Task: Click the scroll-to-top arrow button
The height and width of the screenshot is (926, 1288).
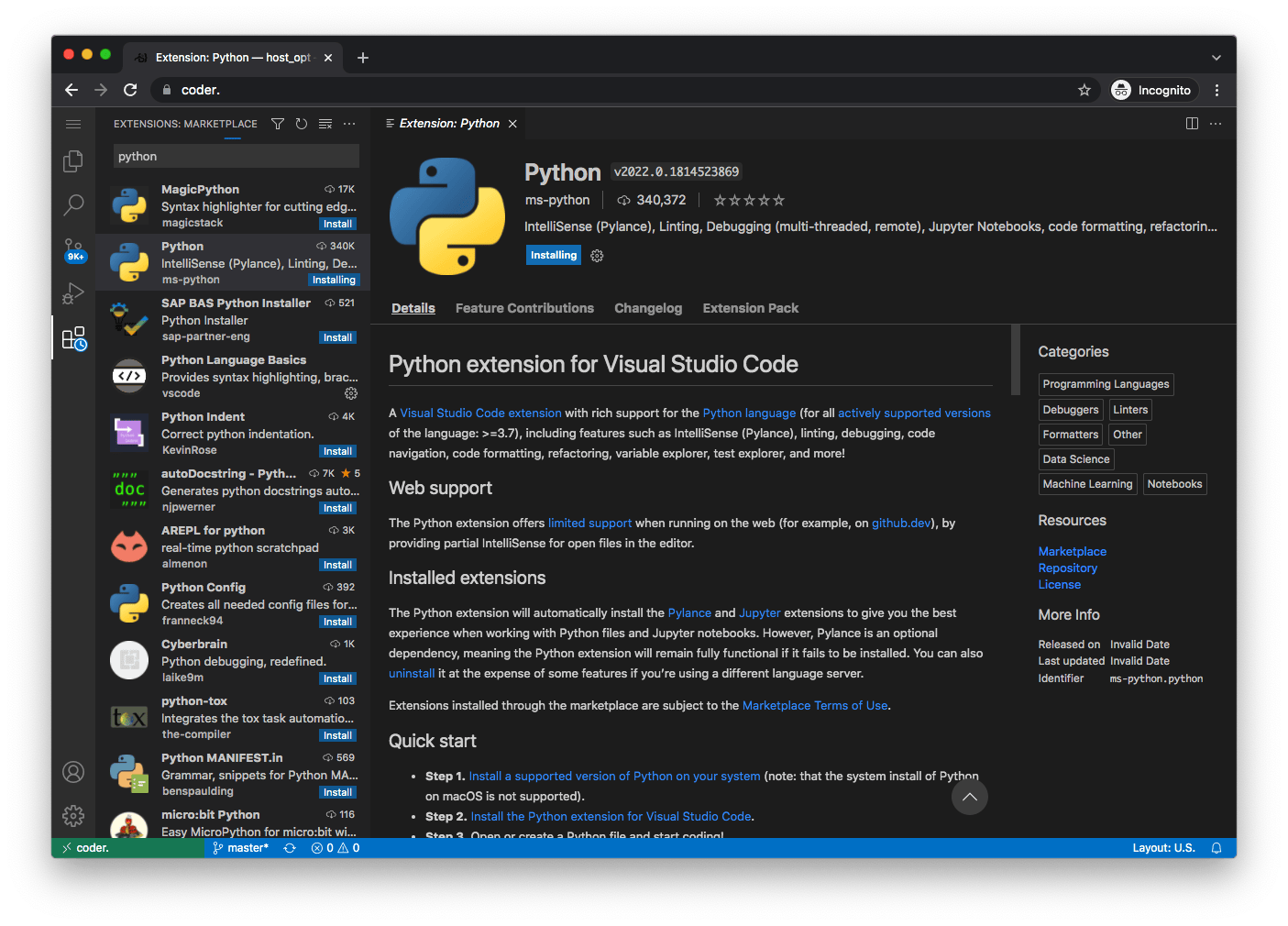Action: click(x=969, y=797)
